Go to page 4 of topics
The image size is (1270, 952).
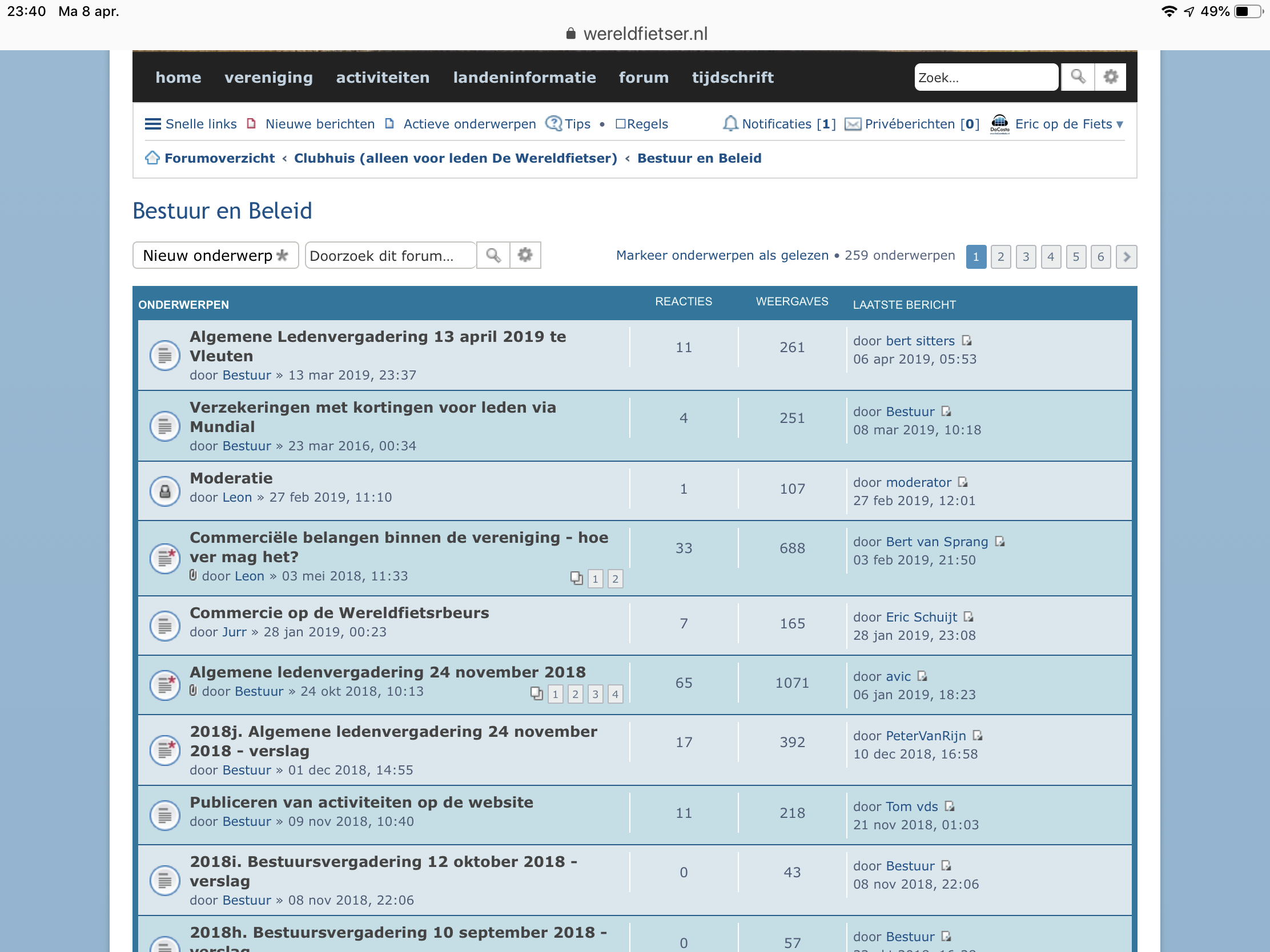pyautogui.click(x=1050, y=256)
